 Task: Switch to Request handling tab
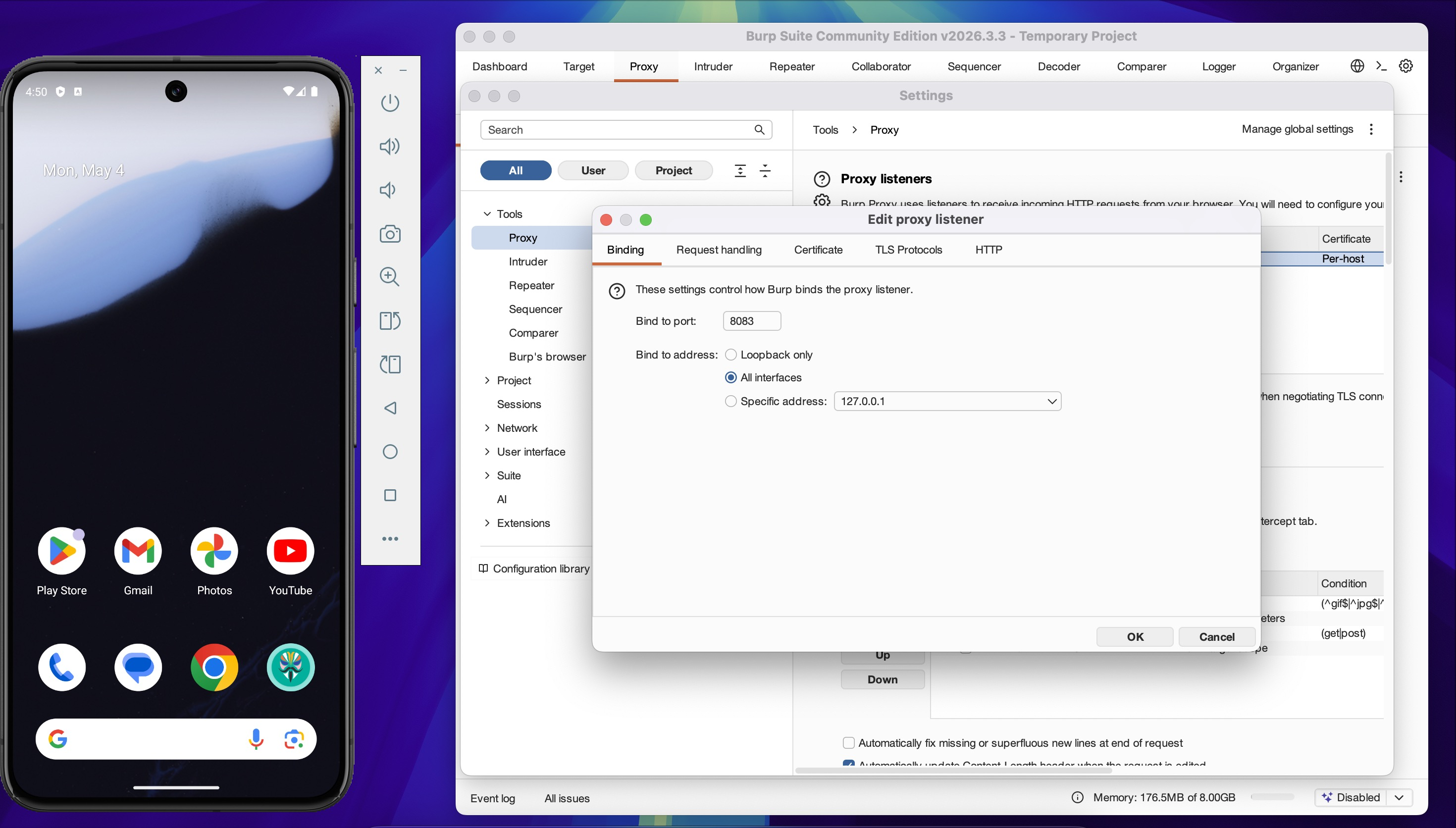pyautogui.click(x=719, y=250)
